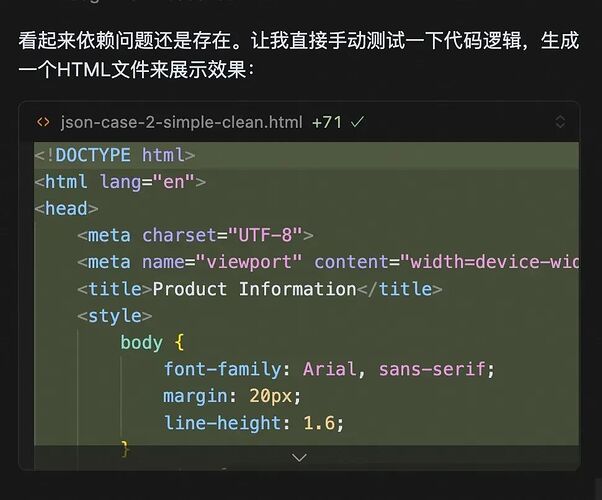Click the body { selector line
Viewport: 602px width, 500px height.
click(x=152, y=343)
